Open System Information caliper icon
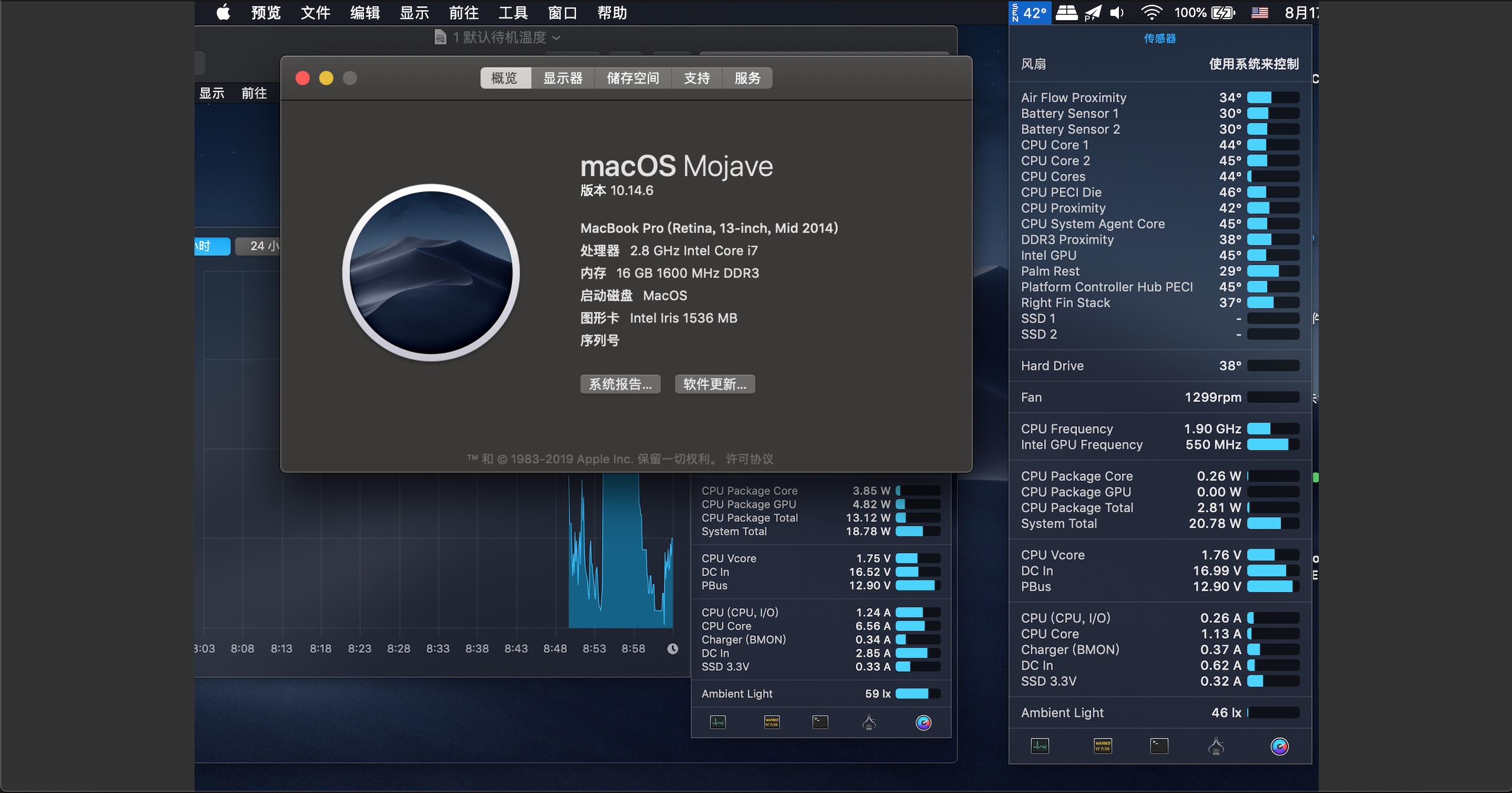This screenshot has height=793, width=1512. pyautogui.click(x=1216, y=746)
